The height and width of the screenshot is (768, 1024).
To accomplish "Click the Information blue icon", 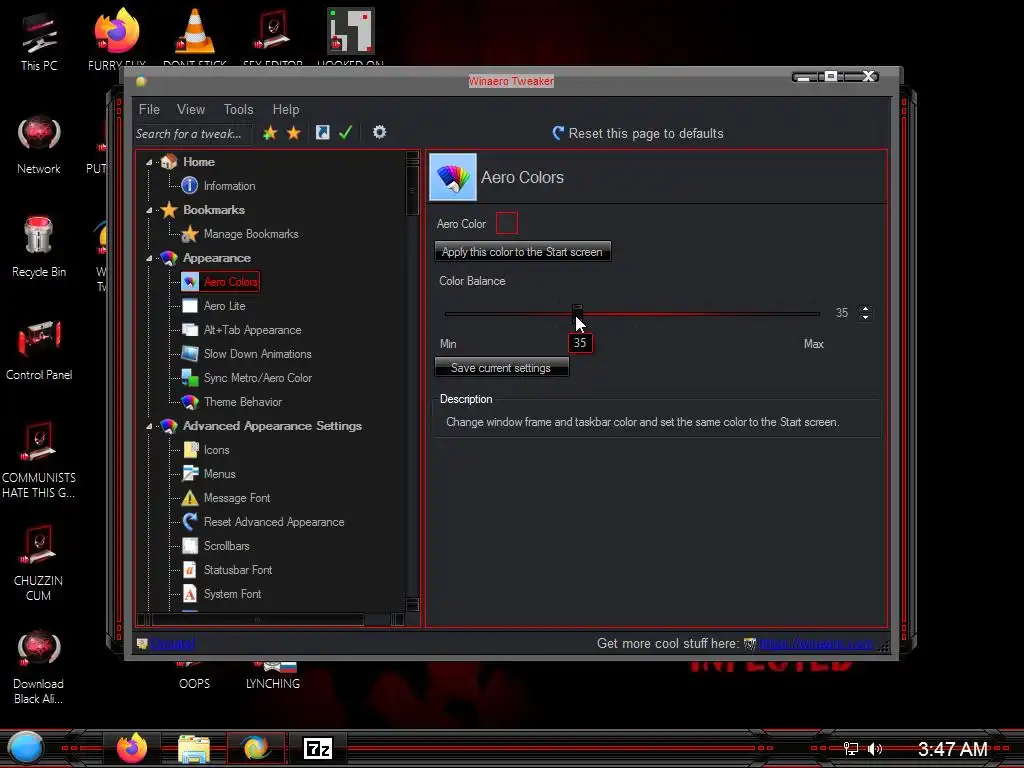I will click(189, 185).
